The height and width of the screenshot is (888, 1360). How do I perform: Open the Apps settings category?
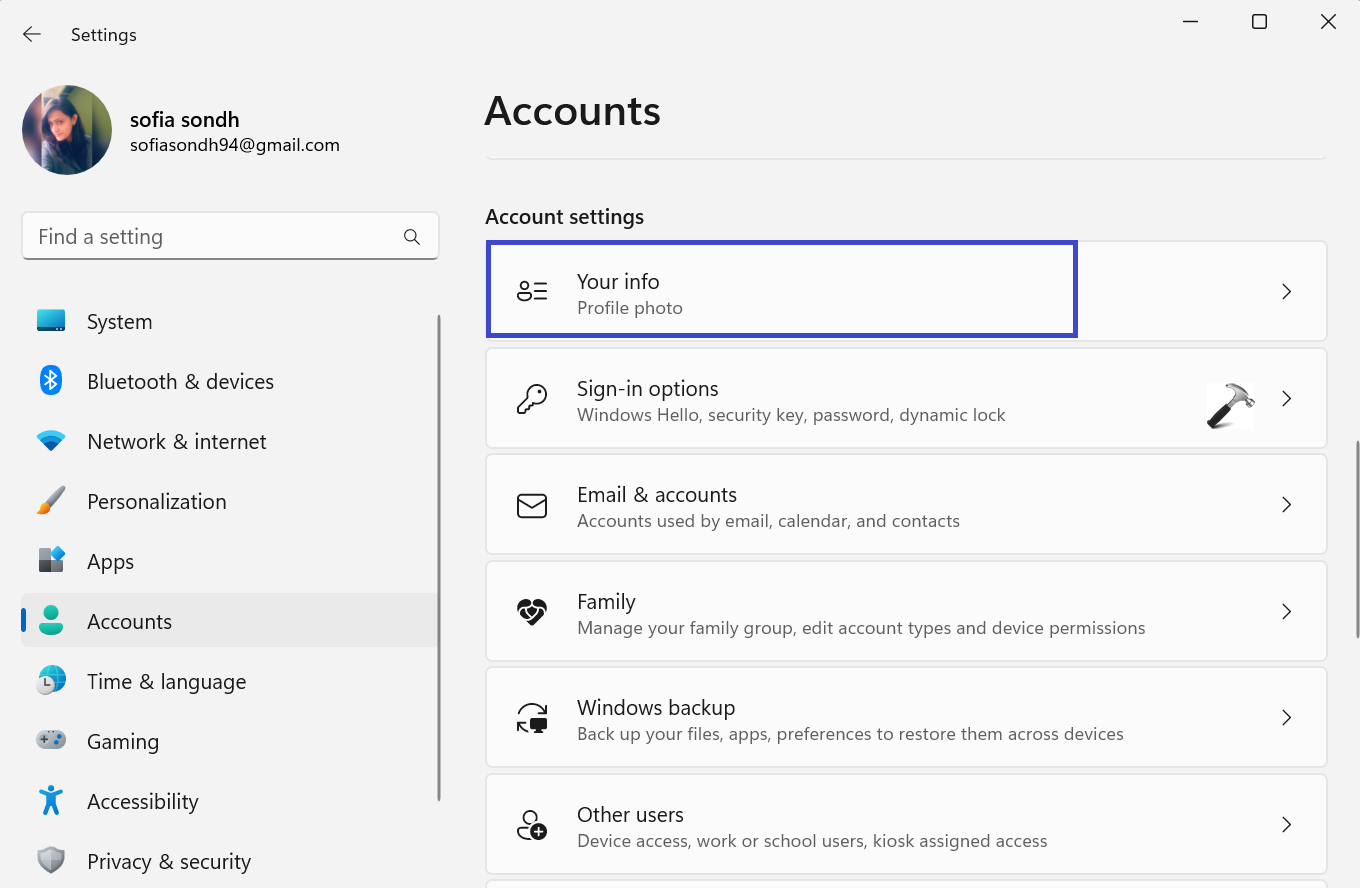(x=110, y=562)
